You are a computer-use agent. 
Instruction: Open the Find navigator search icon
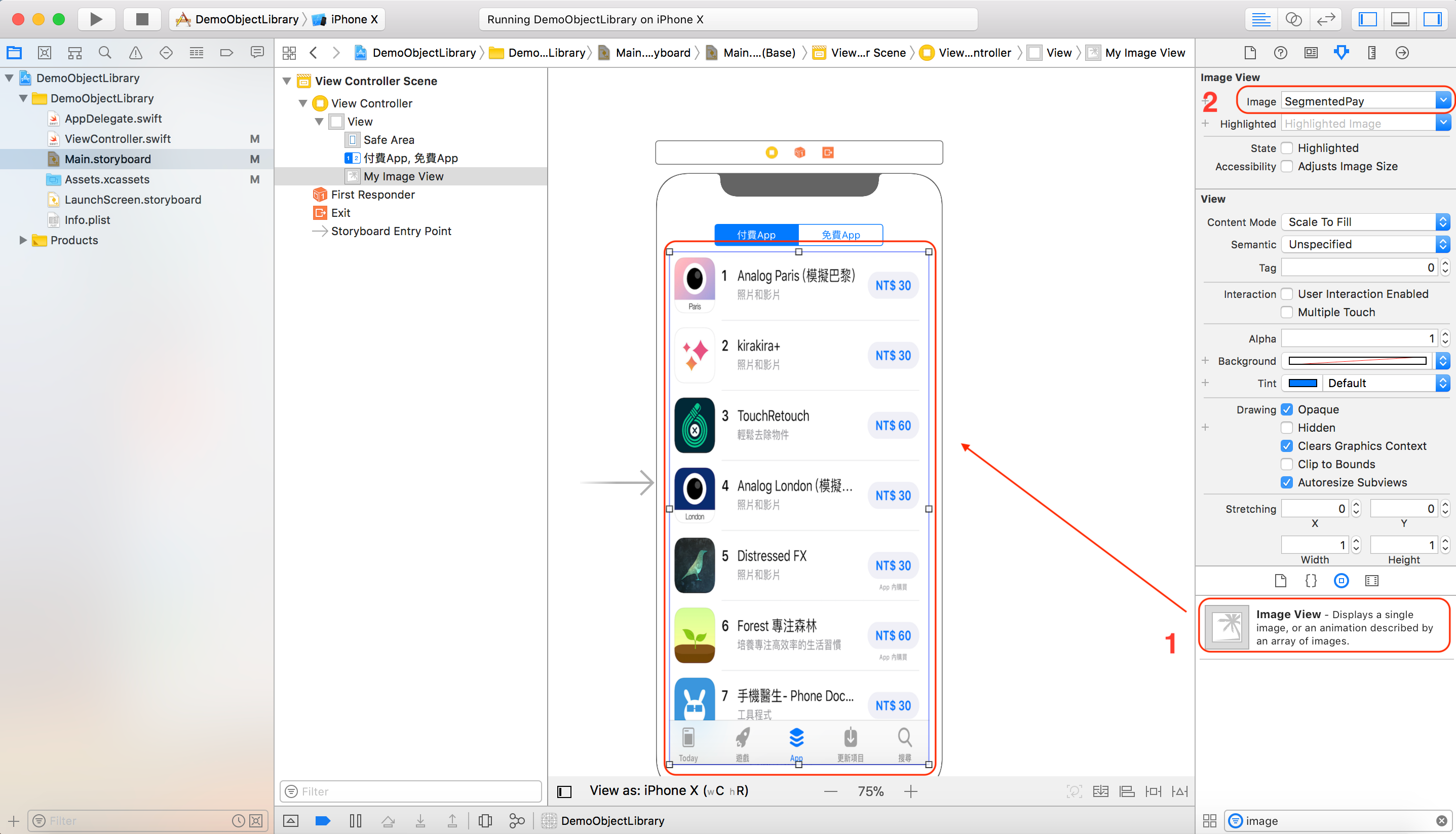[105, 52]
